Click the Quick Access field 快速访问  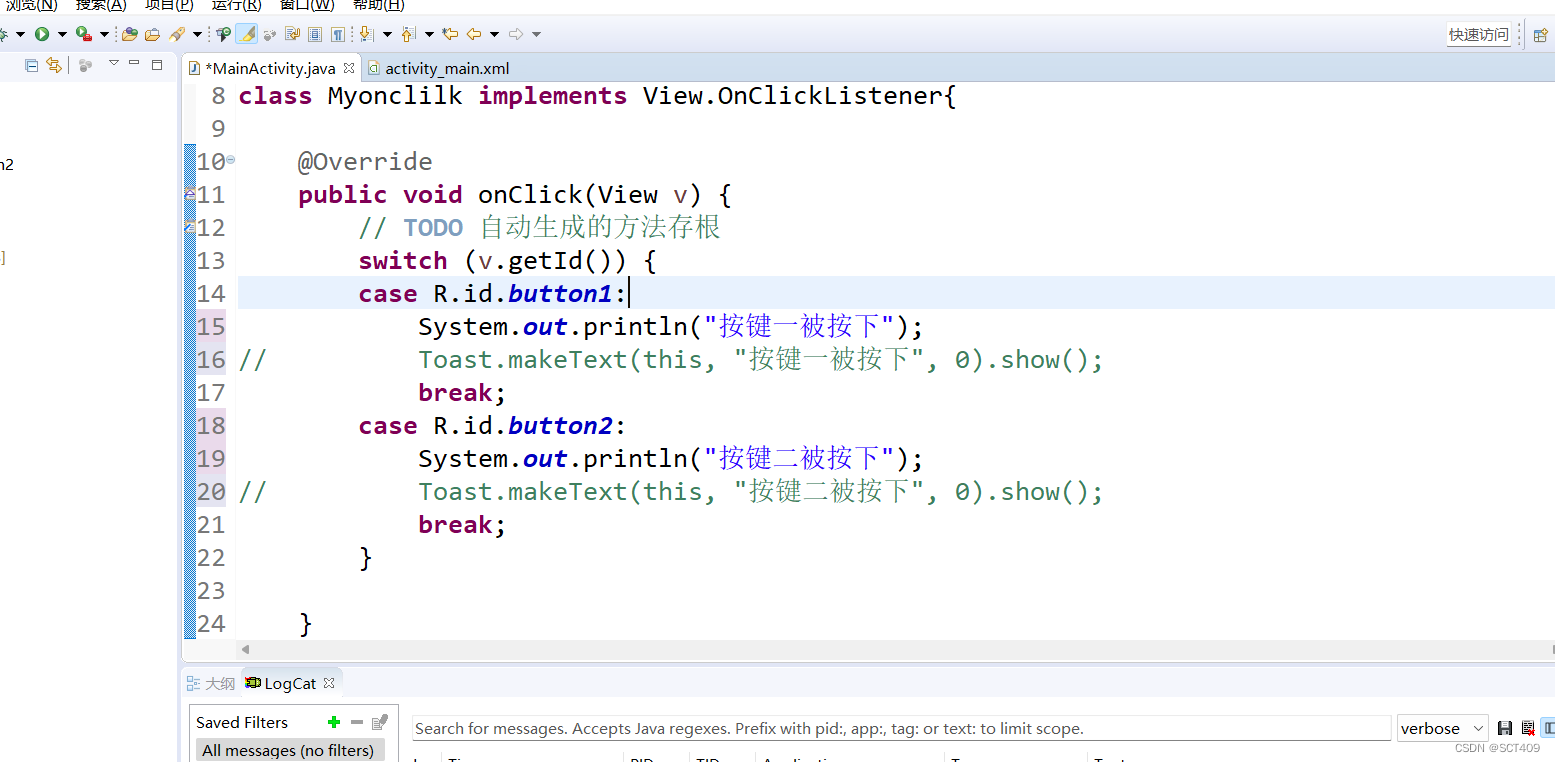tap(1479, 34)
